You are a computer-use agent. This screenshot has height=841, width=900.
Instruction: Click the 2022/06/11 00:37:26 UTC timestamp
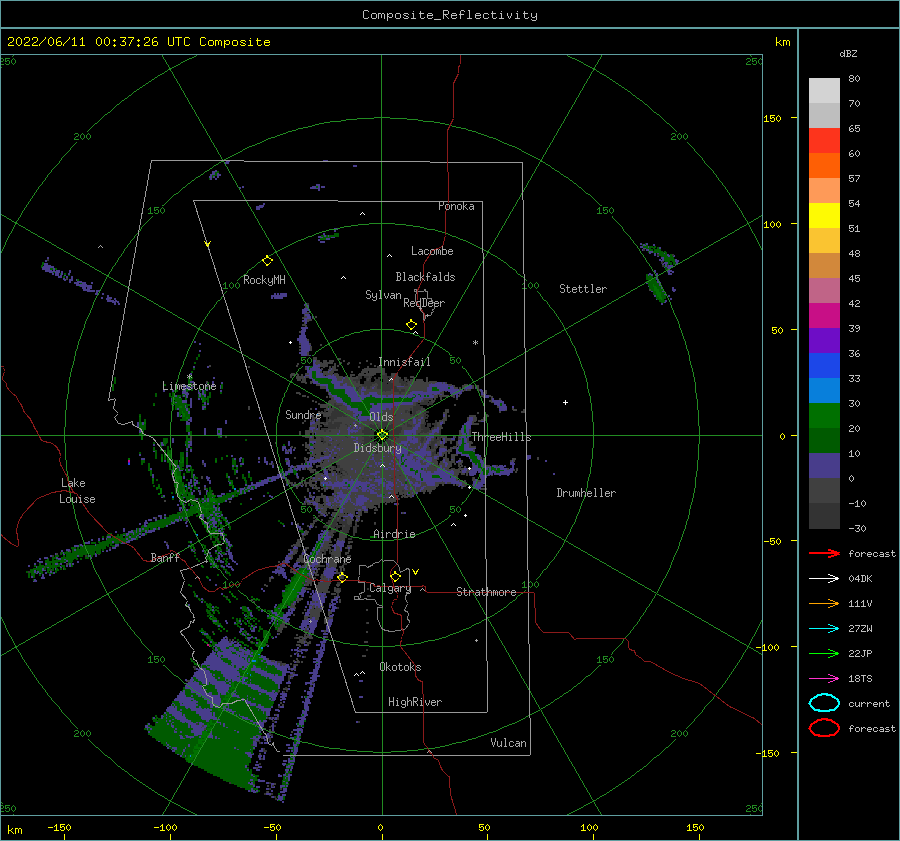tap(99, 42)
